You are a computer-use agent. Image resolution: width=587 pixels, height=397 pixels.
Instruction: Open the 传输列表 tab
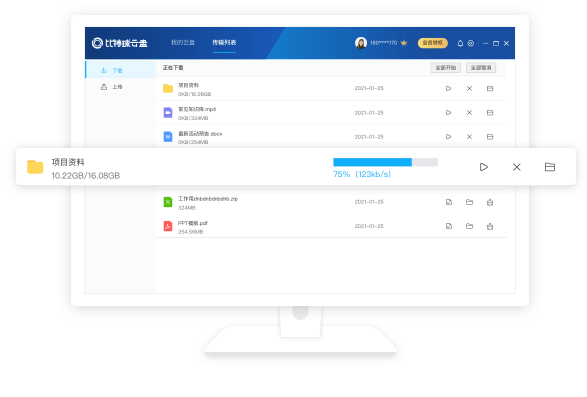(x=224, y=42)
